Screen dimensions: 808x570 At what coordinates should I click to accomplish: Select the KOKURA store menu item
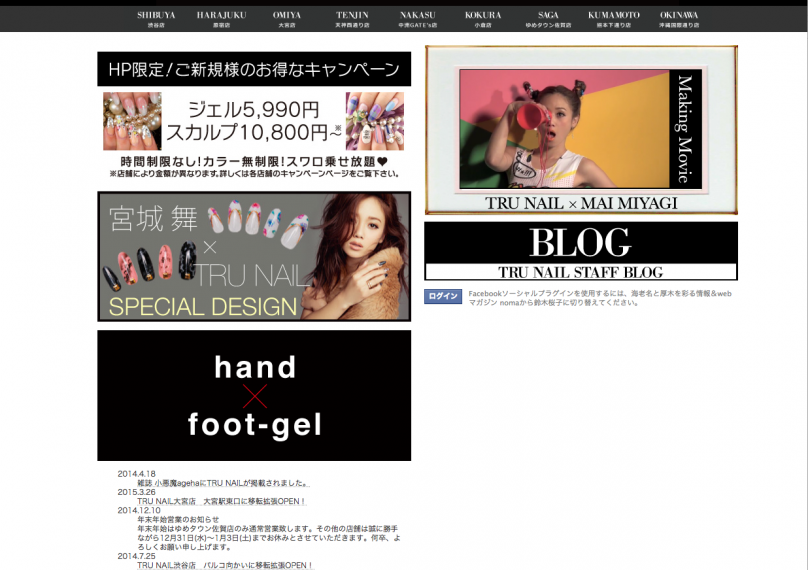(x=483, y=19)
